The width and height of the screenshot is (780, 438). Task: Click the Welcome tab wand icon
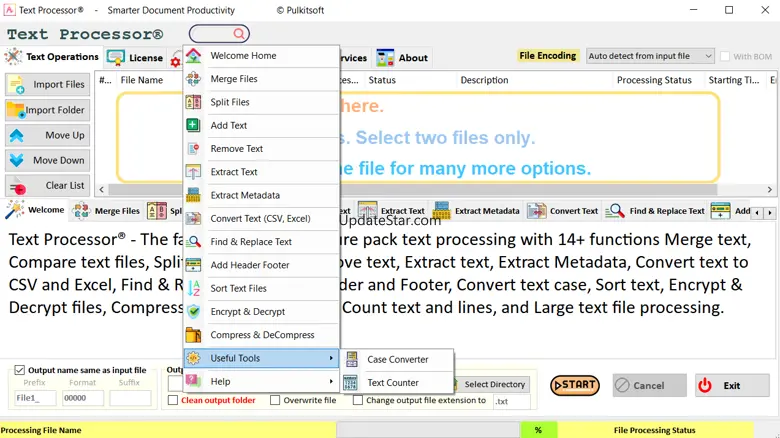14,210
